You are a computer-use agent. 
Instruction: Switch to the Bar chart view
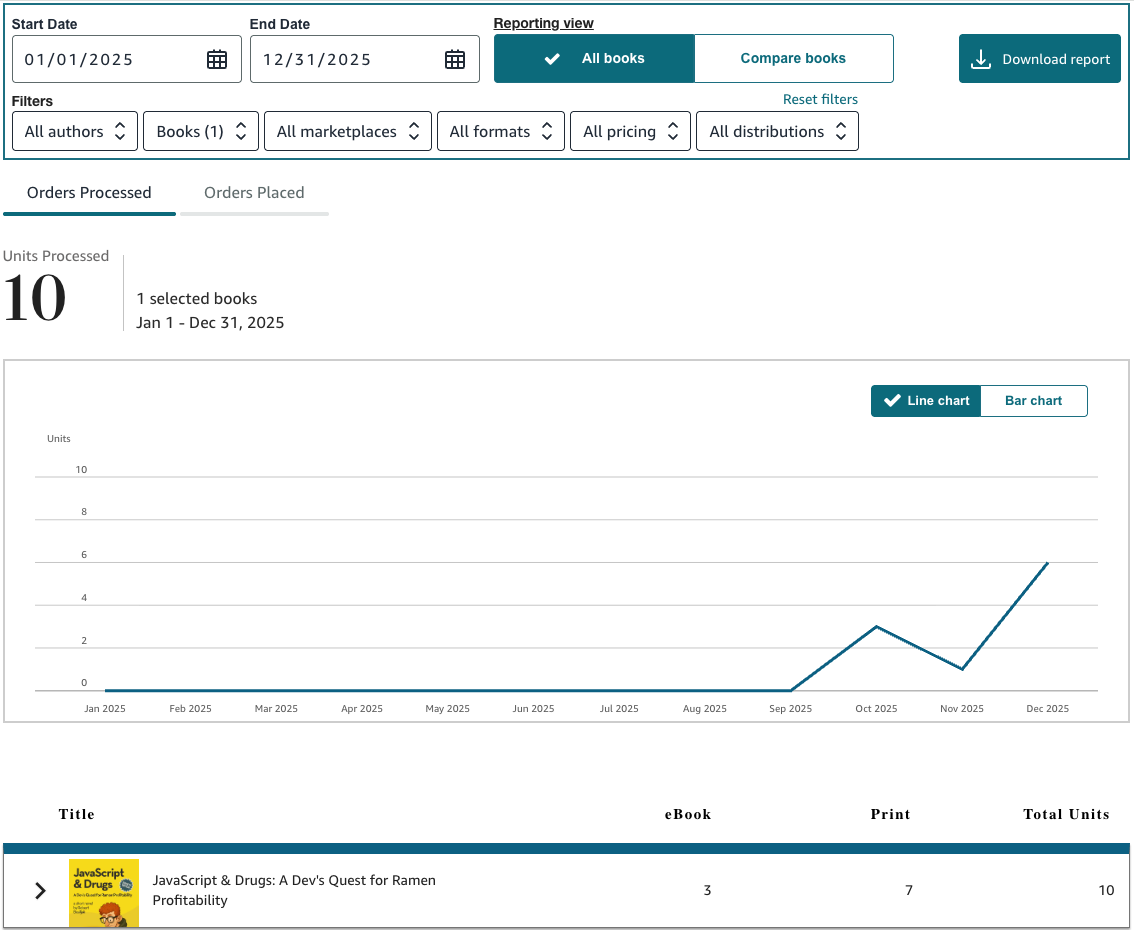pos(1033,401)
